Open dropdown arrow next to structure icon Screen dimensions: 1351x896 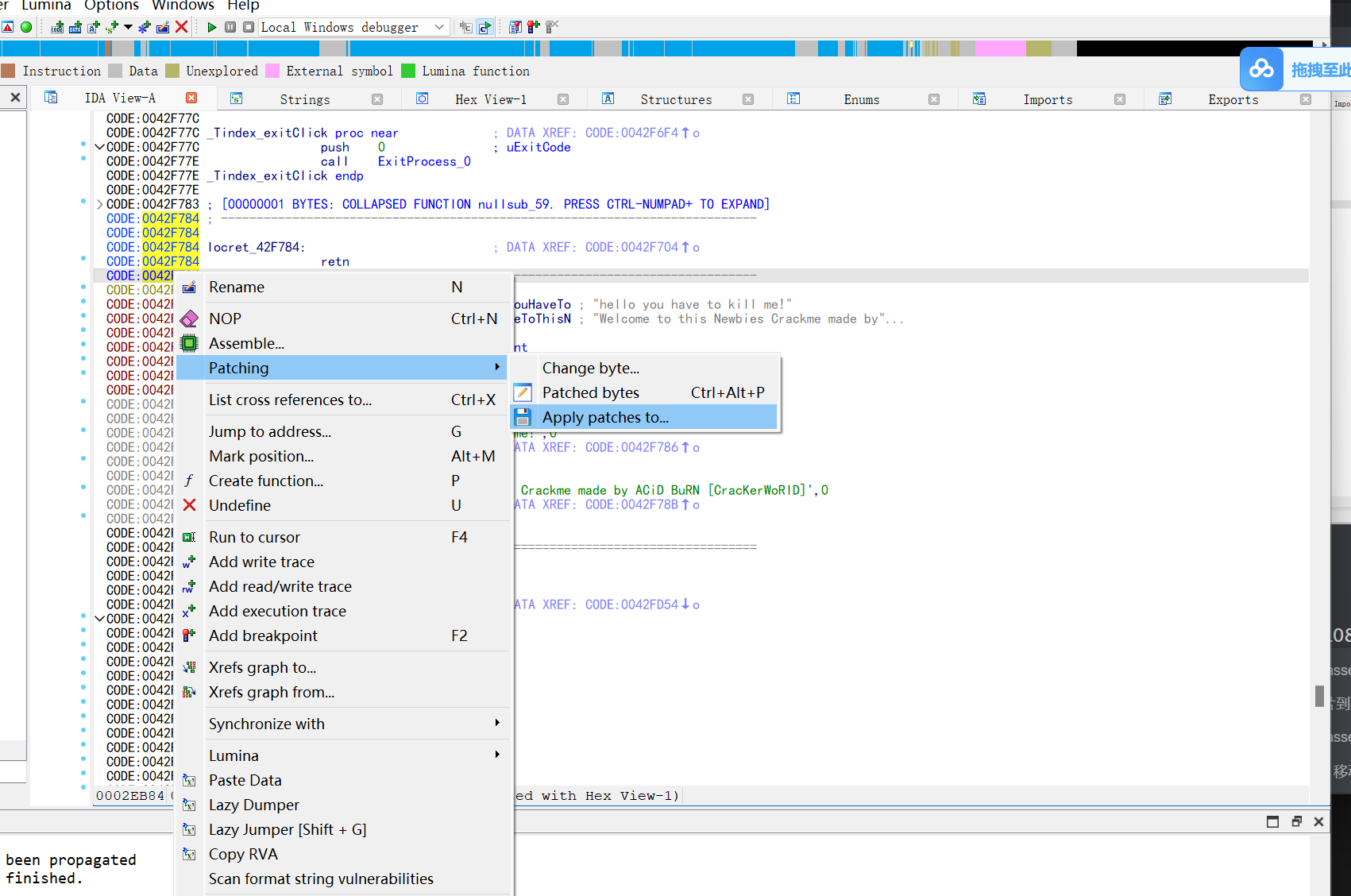coord(128,27)
